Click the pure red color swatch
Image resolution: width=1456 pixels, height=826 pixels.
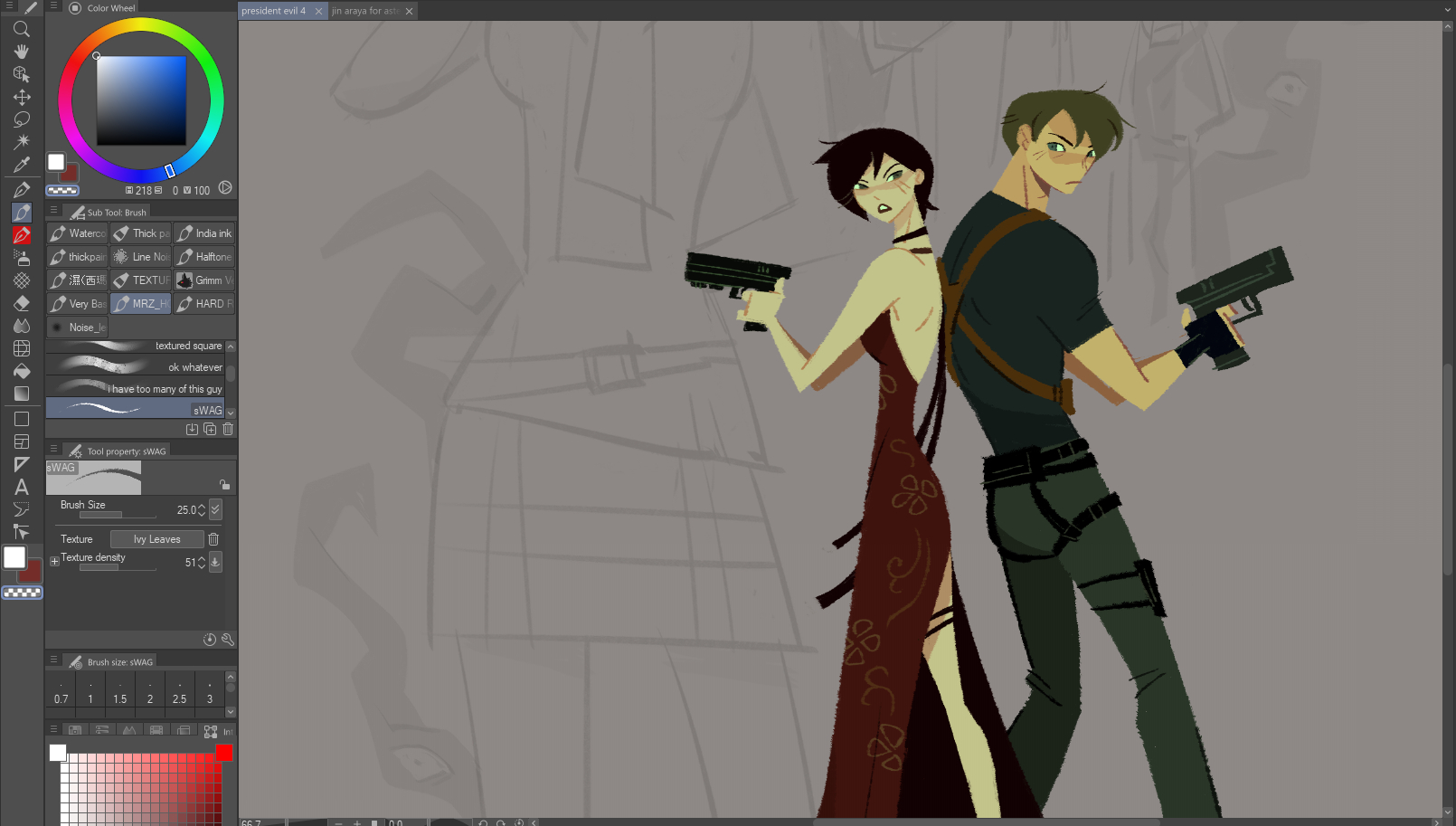coord(224,753)
